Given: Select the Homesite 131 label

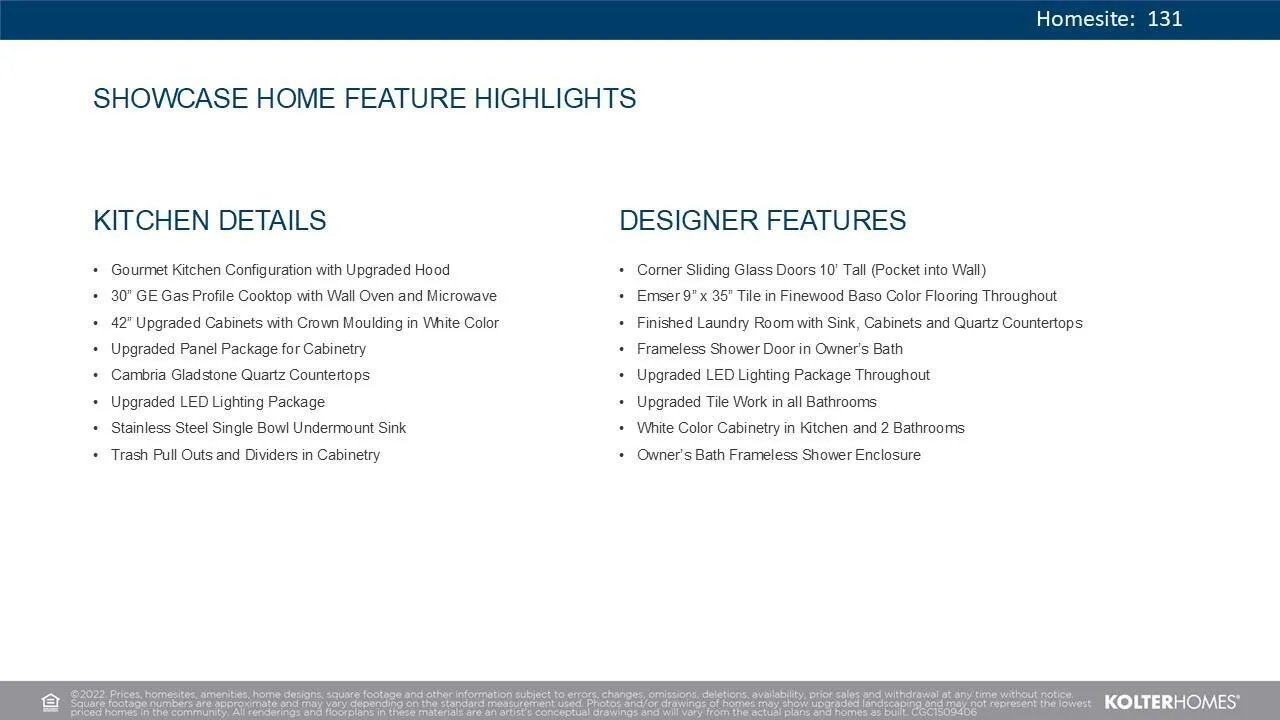Looking at the screenshot, I should tap(1108, 19).
